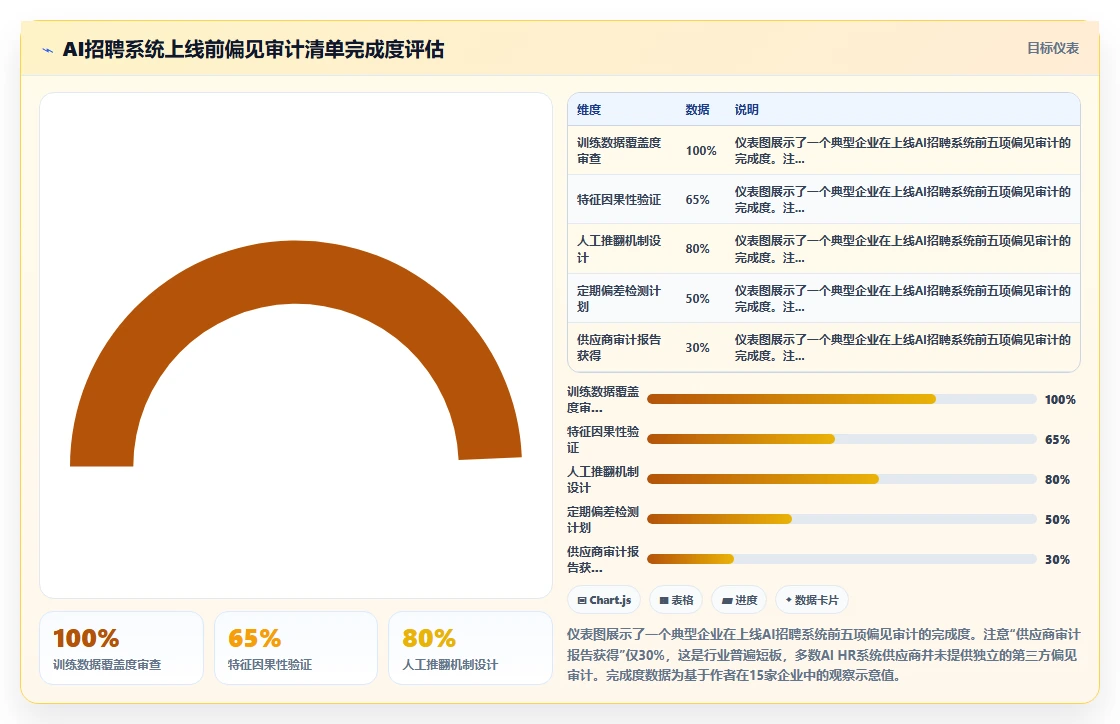Click the 30% label beside the progress bars
This screenshot has height=724, width=1120.
(1057, 559)
